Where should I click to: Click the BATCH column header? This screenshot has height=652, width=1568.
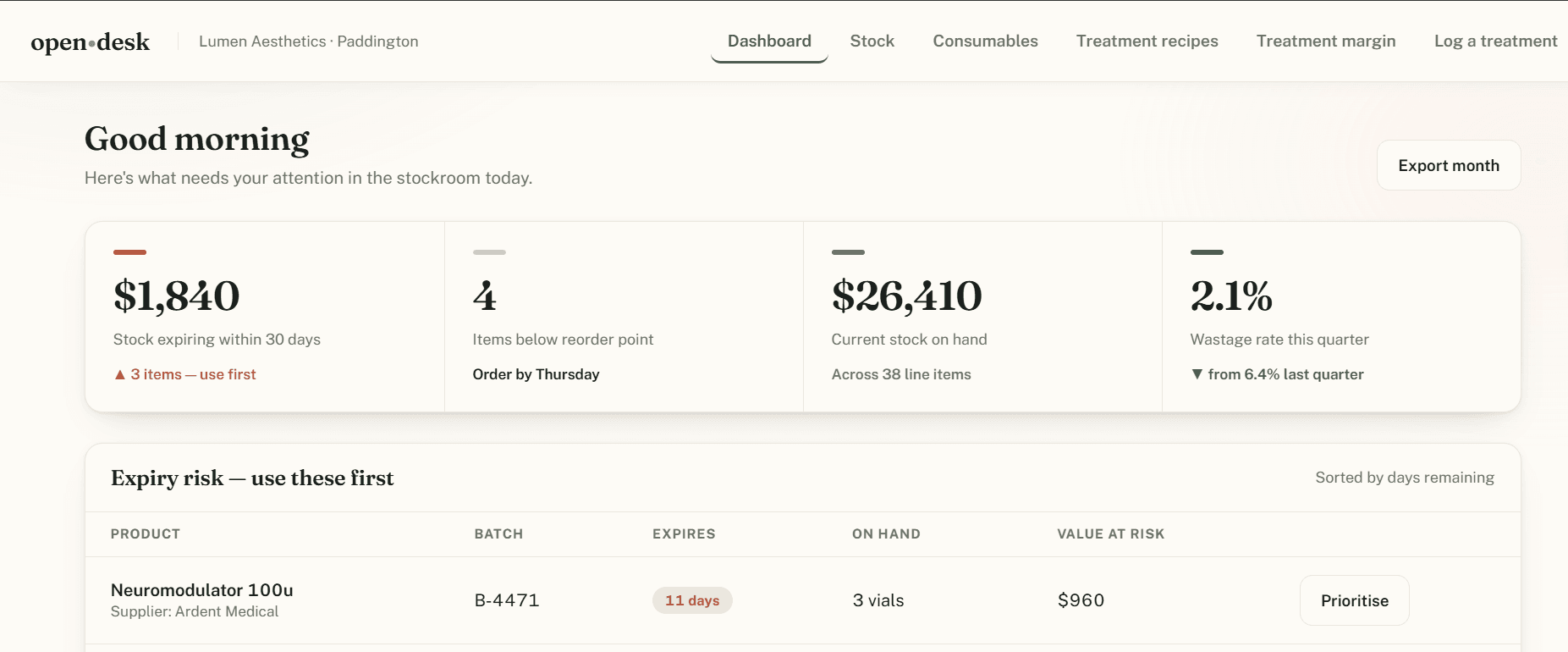click(x=498, y=534)
